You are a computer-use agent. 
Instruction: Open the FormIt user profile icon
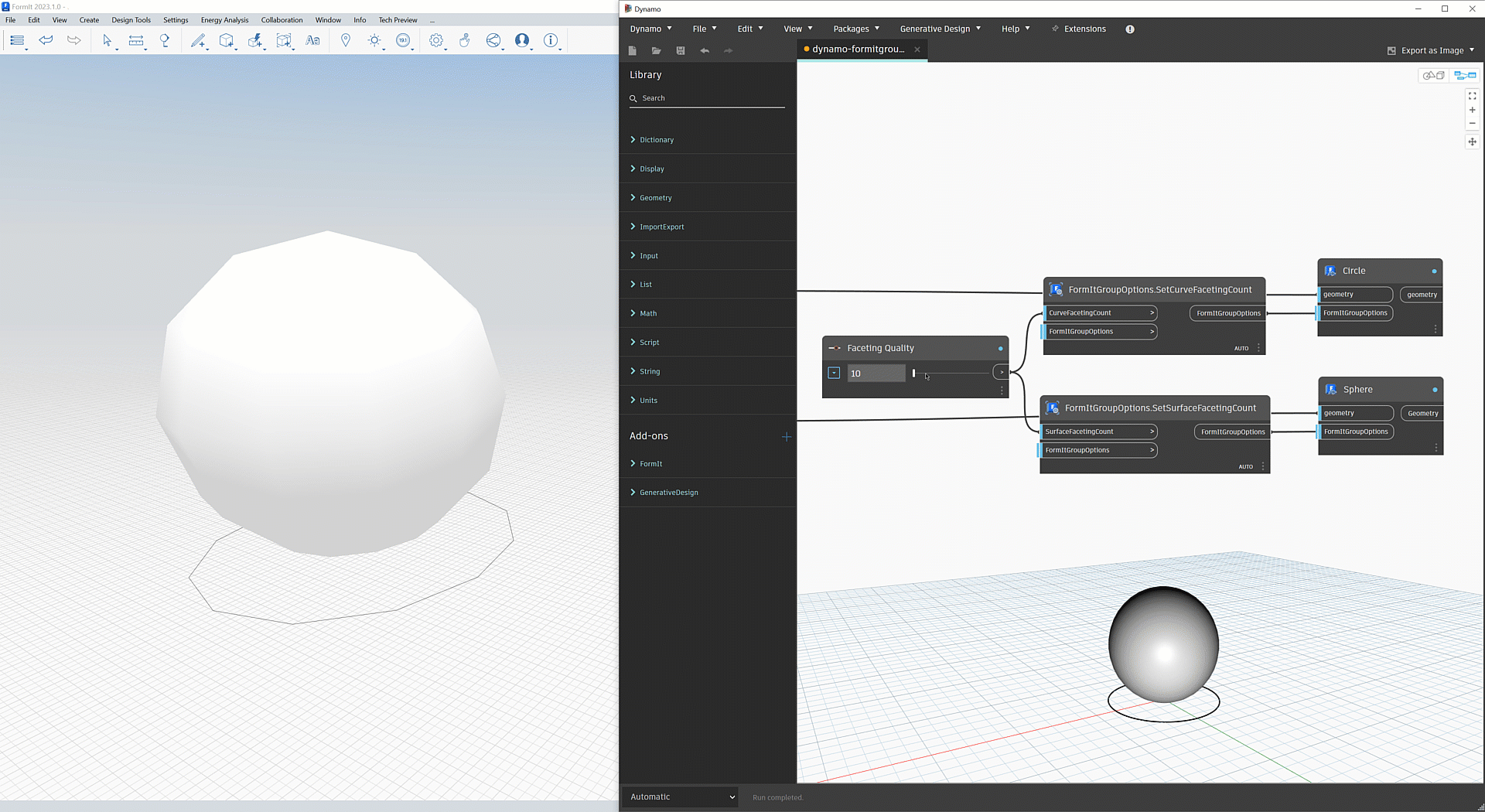point(522,40)
